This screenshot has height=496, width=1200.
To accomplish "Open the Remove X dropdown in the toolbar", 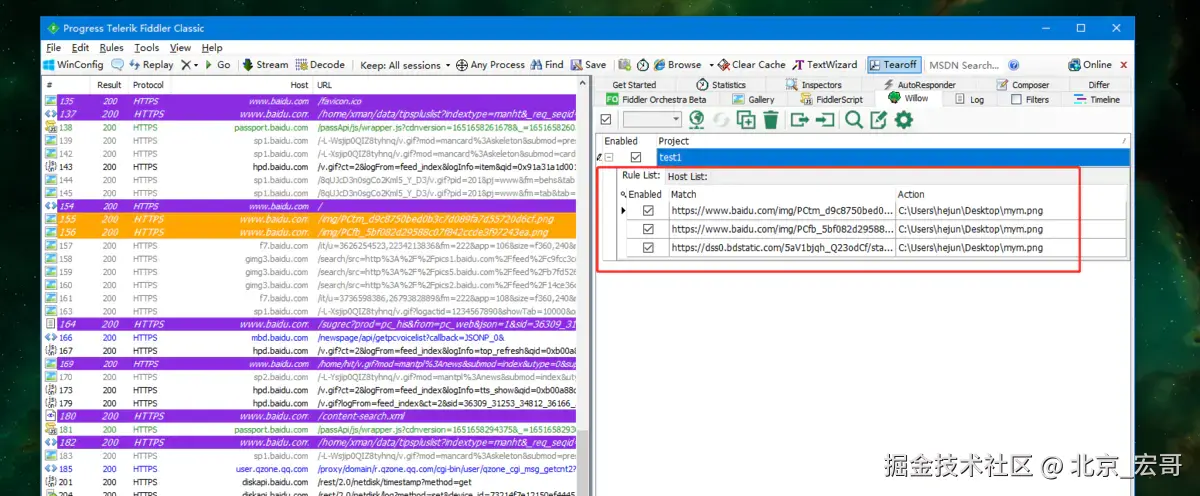I will [189, 65].
